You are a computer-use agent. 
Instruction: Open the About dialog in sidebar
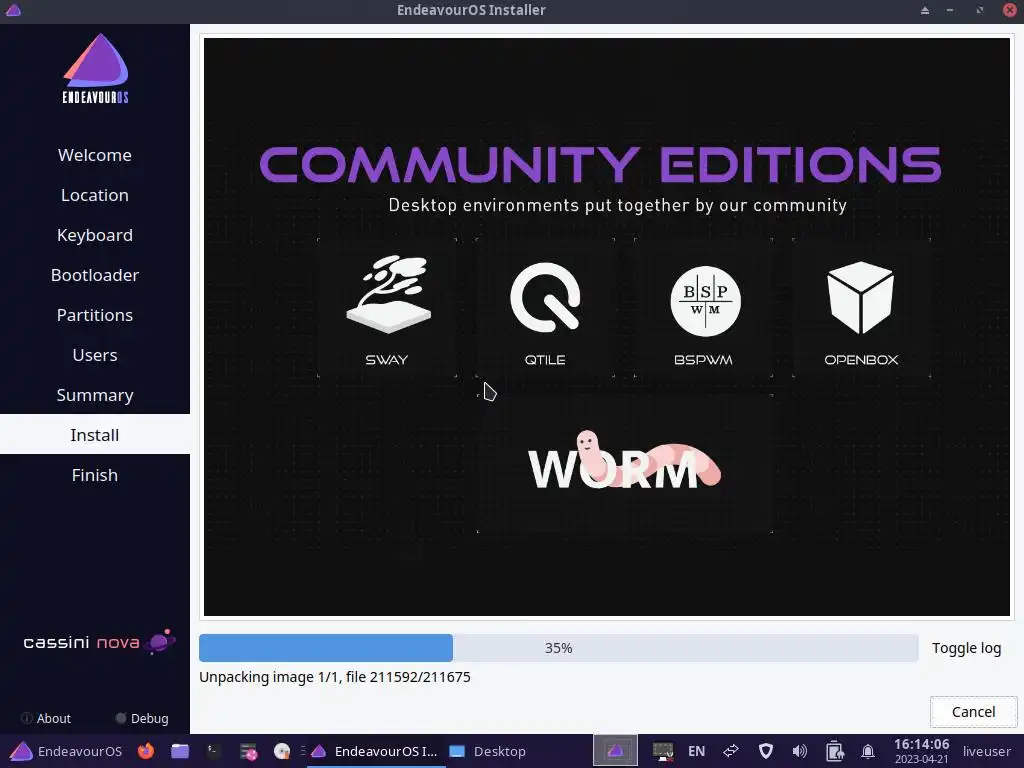point(46,718)
